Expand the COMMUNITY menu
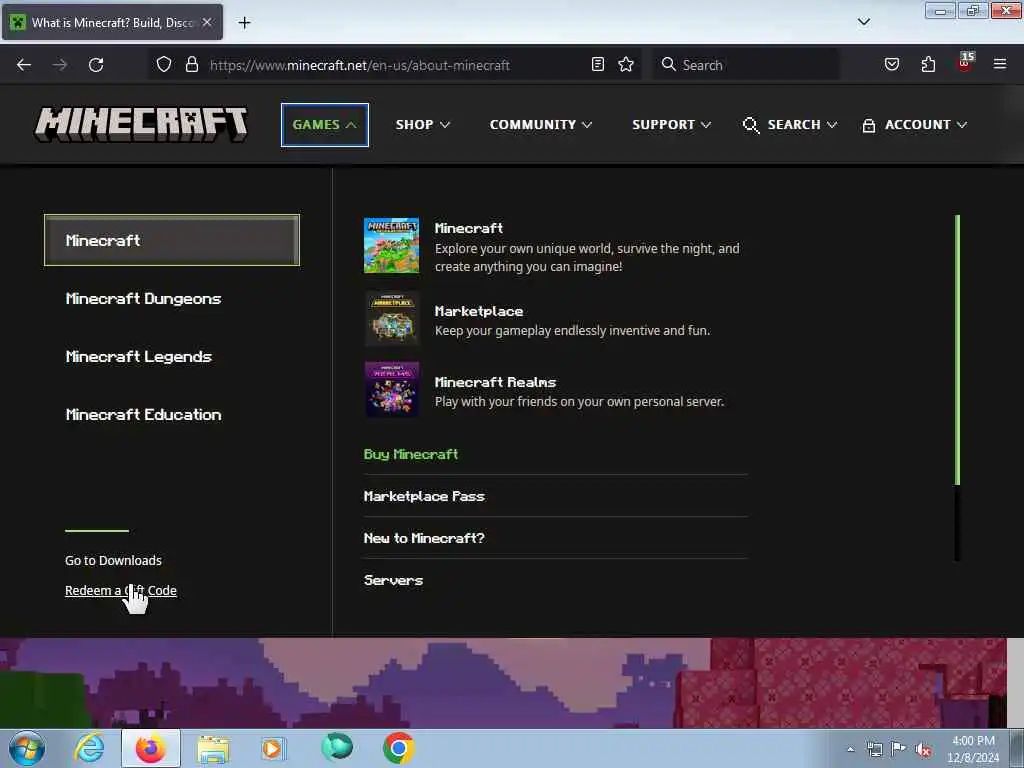 pyautogui.click(x=541, y=125)
